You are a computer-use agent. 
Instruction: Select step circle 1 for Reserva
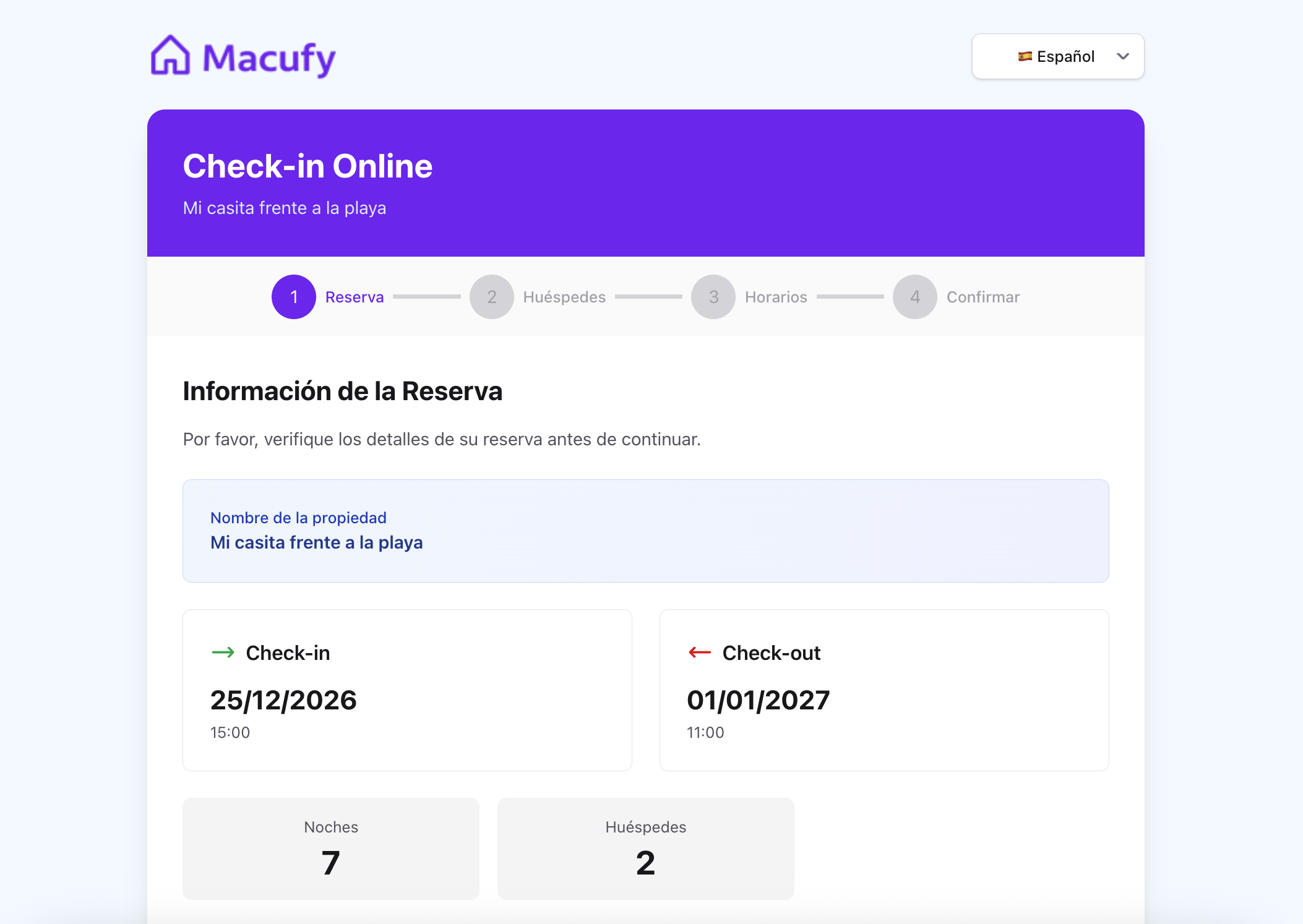coord(293,297)
